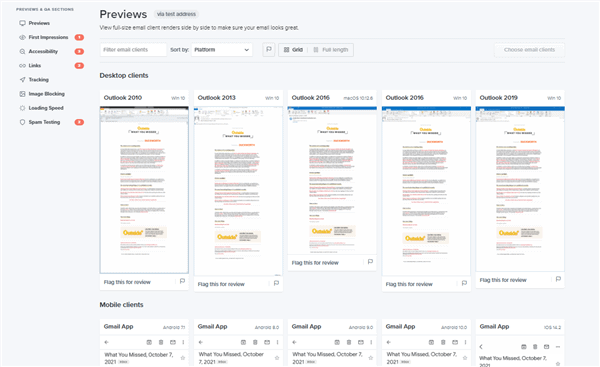Click the Gmail App Android 9.0 card title
This screenshot has width=600, height=367.
(307, 326)
